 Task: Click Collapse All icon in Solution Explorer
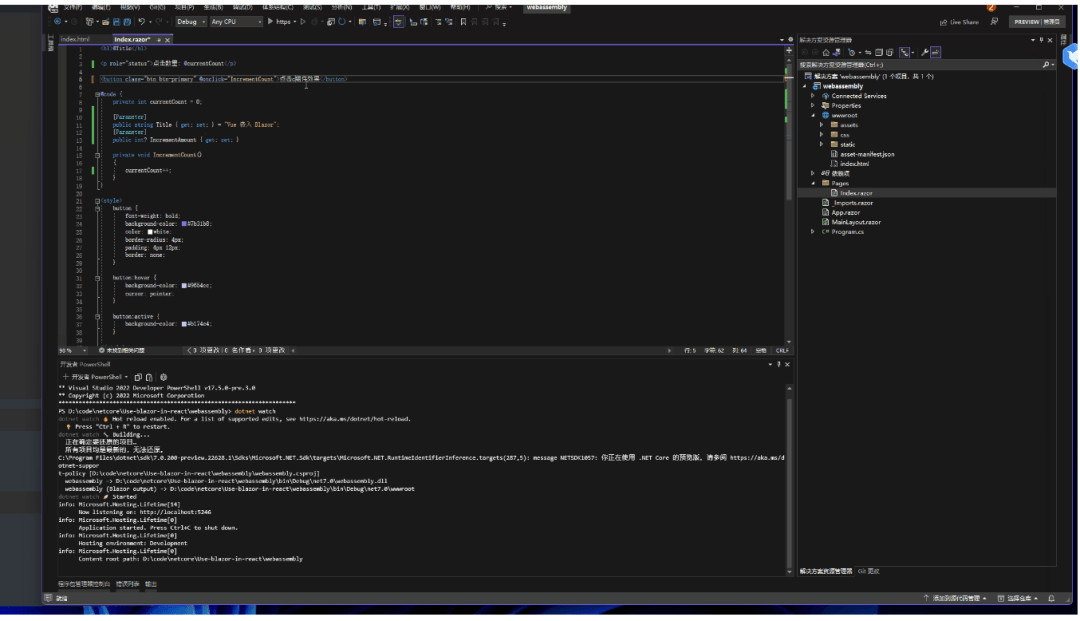click(x=878, y=52)
